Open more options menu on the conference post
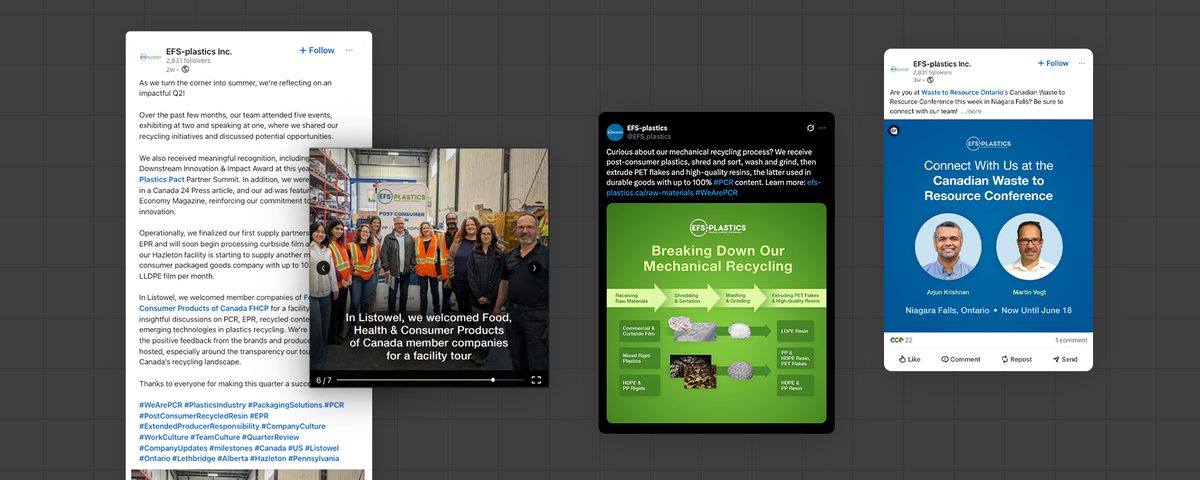The image size is (1200, 480). [1081, 63]
